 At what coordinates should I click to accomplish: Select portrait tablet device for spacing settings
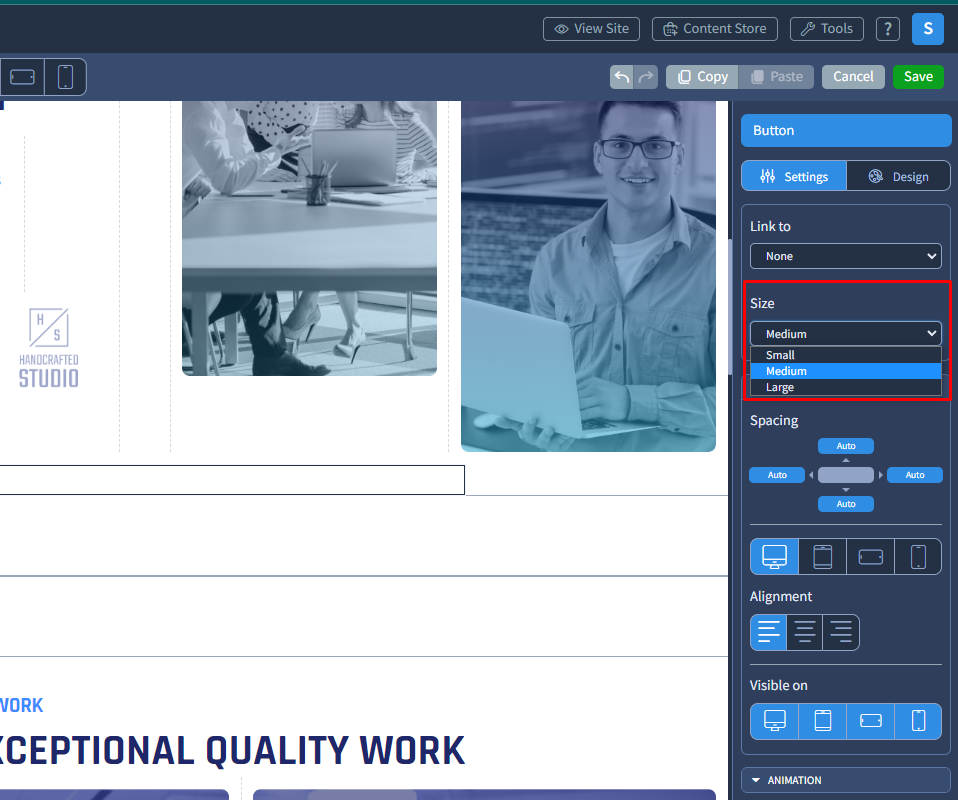tap(822, 557)
